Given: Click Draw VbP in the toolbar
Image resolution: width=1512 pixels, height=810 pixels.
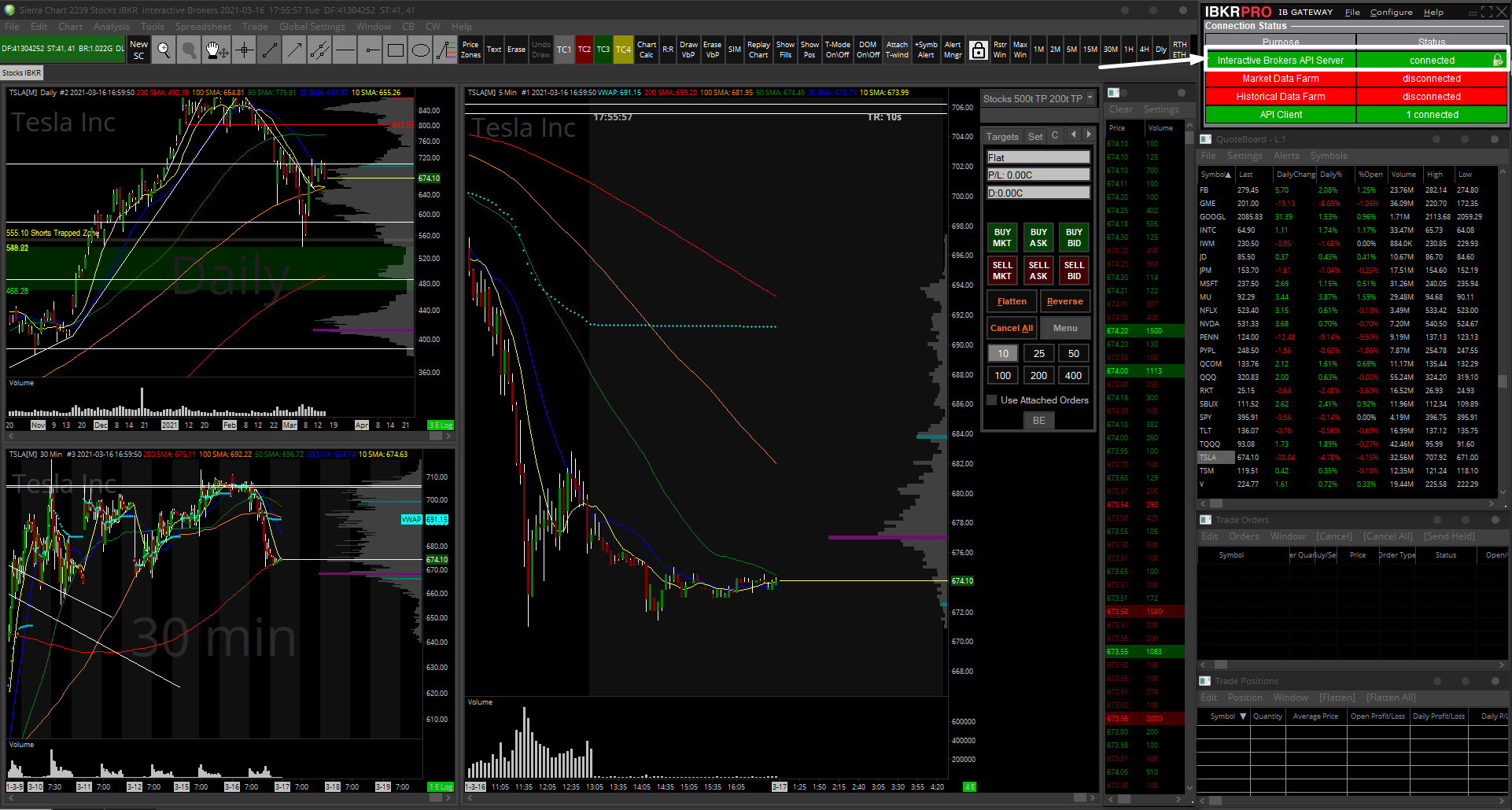Looking at the screenshot, I should (688, 50).
